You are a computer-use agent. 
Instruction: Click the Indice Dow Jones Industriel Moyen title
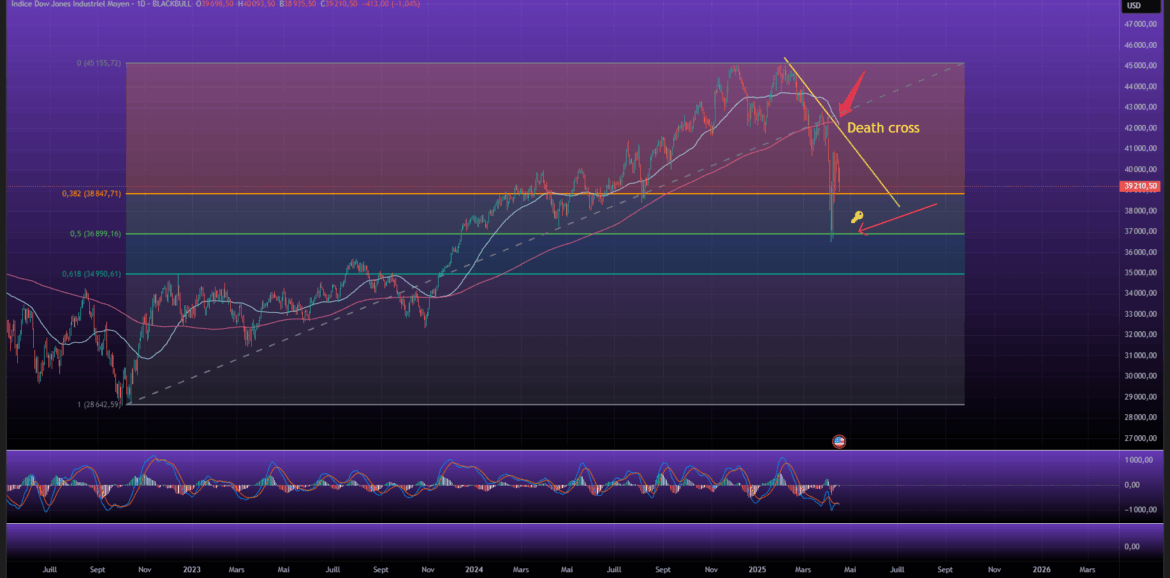coord(61,6)
